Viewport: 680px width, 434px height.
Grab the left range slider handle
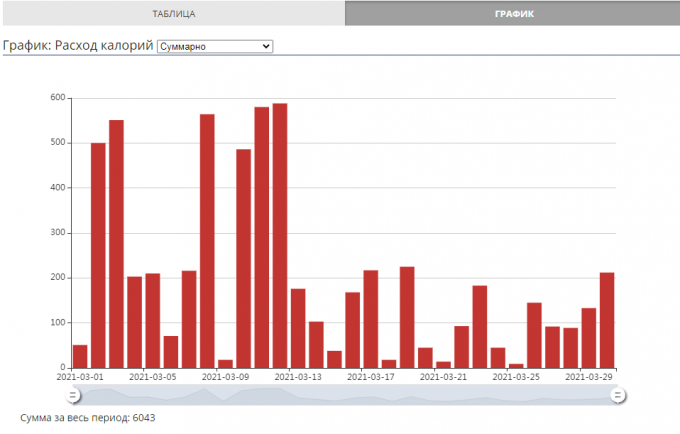(73, 395)
